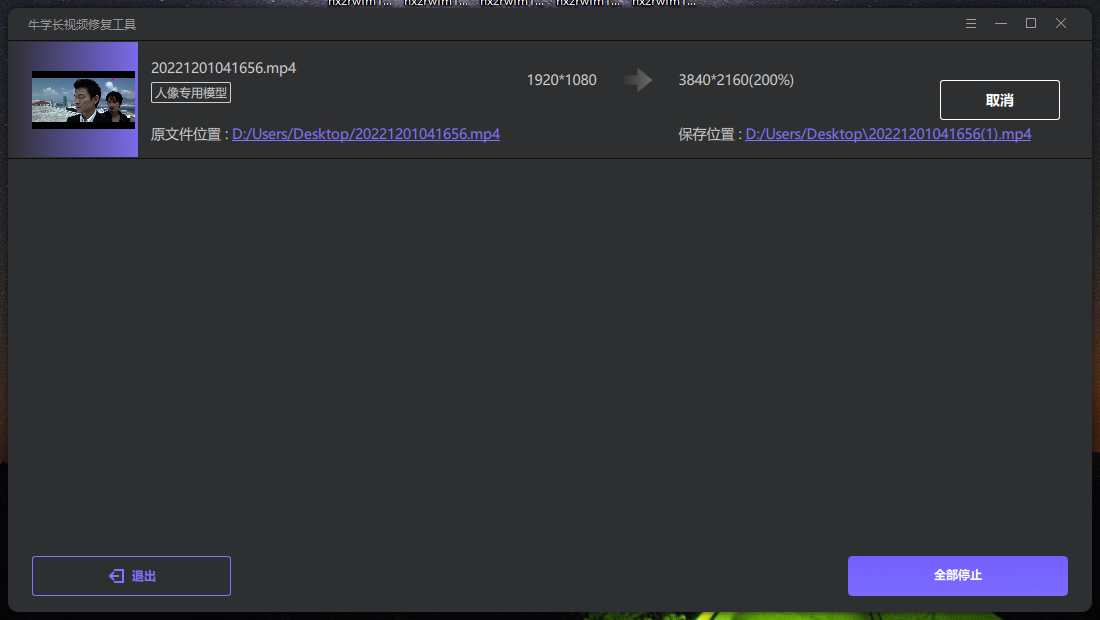Open the original file location link
This screenshot has width=1100, height=620.
365,134
